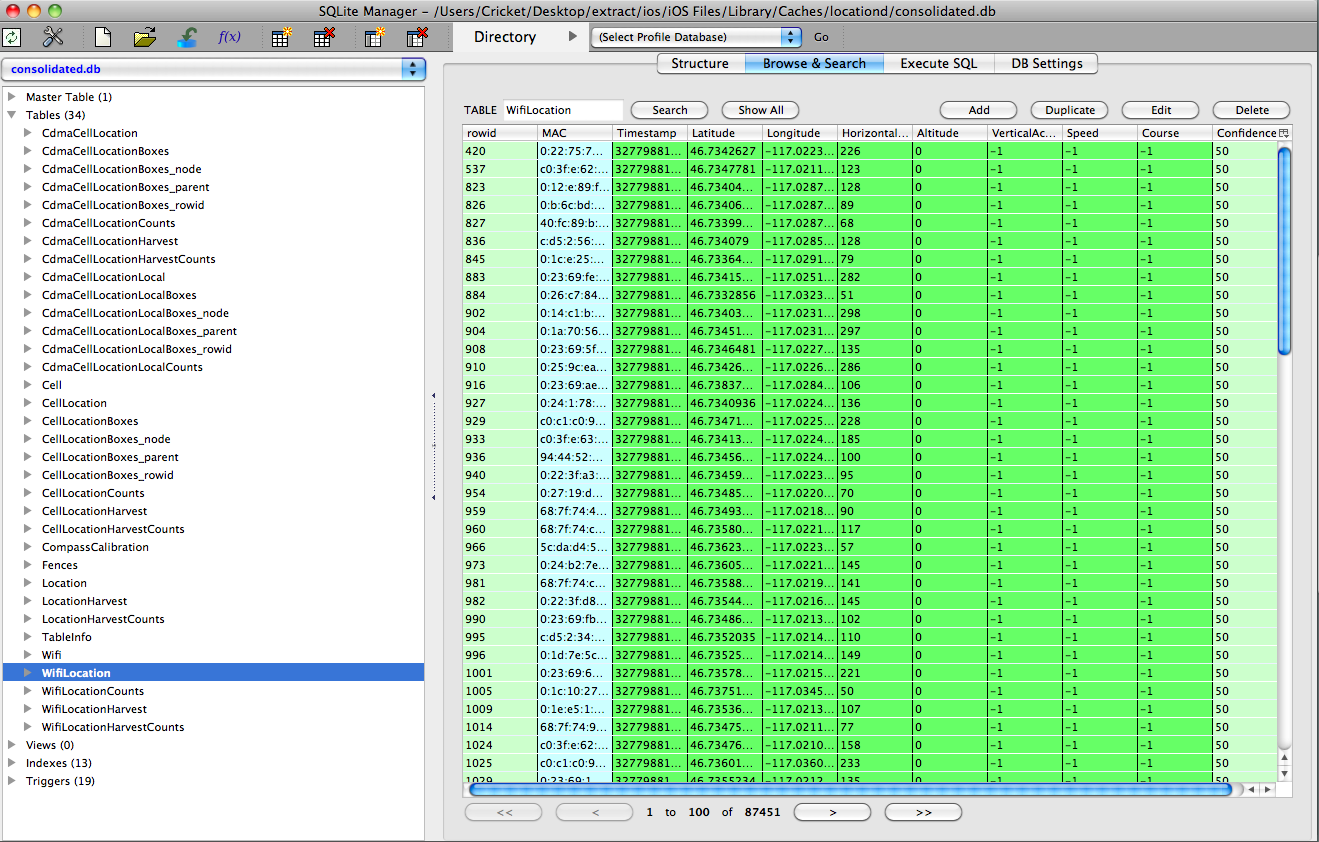Viewport: 1319px width, 842px height.
Task: Click the Refresh icon in the toolbar
Action: click(x=12, y=38)
